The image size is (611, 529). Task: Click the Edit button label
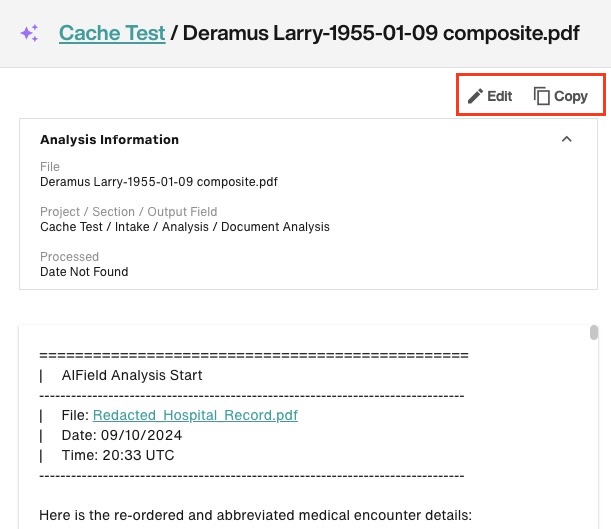coord(499,96)
